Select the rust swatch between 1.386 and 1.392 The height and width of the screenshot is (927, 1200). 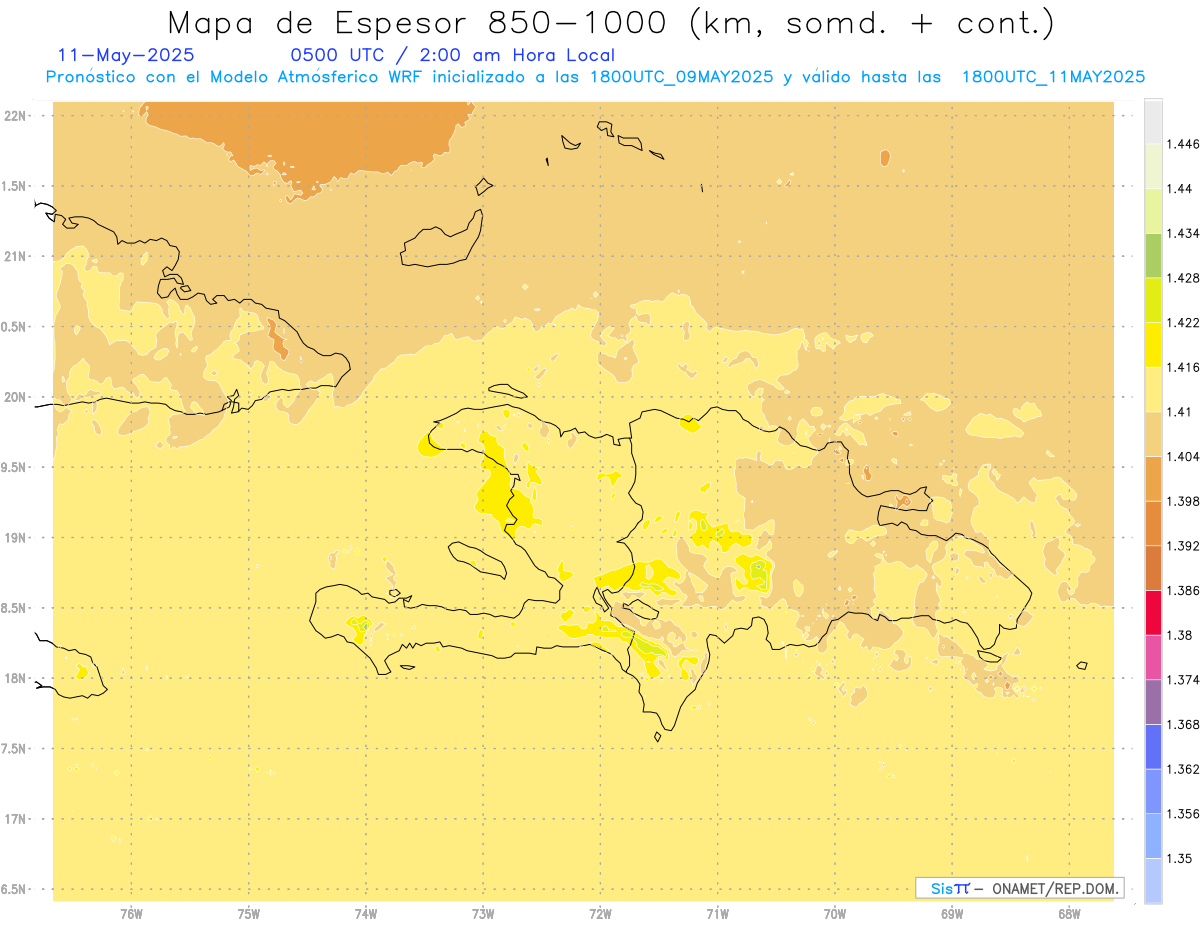pos(1153,568)
